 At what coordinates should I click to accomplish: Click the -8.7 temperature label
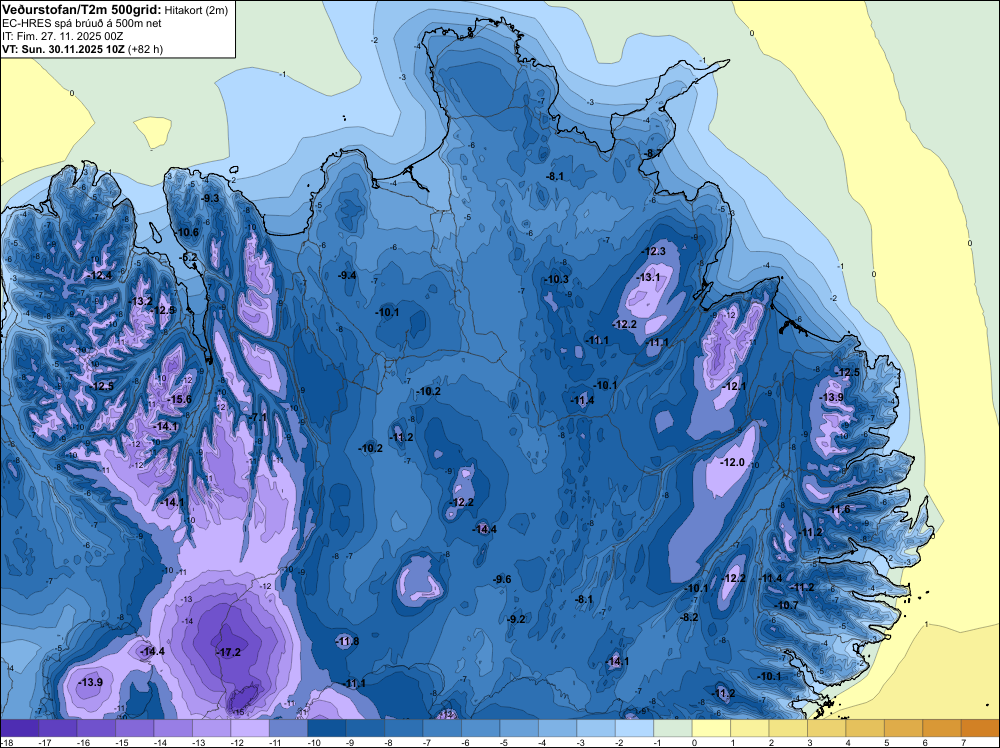(652, 153)
